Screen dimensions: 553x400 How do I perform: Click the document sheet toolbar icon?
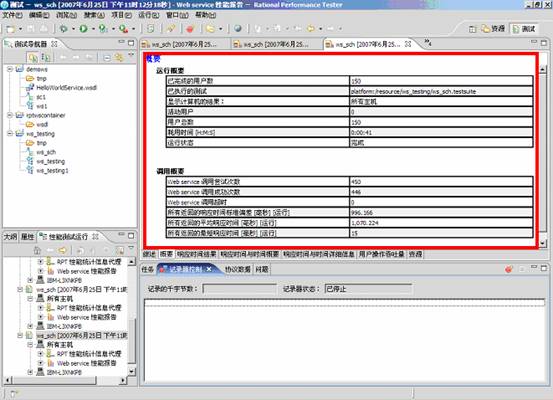click(x=151, y=29)
